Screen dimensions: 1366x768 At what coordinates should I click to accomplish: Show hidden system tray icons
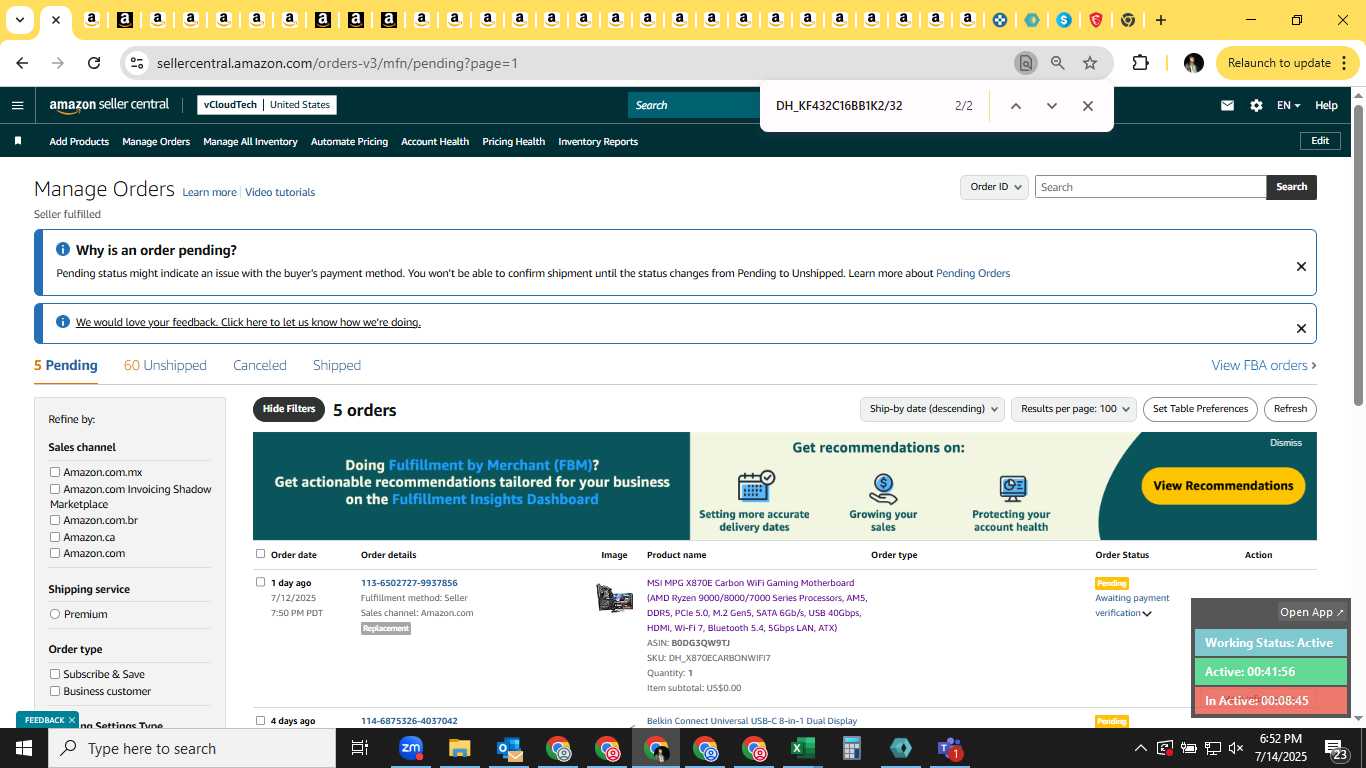[1140, 748]
